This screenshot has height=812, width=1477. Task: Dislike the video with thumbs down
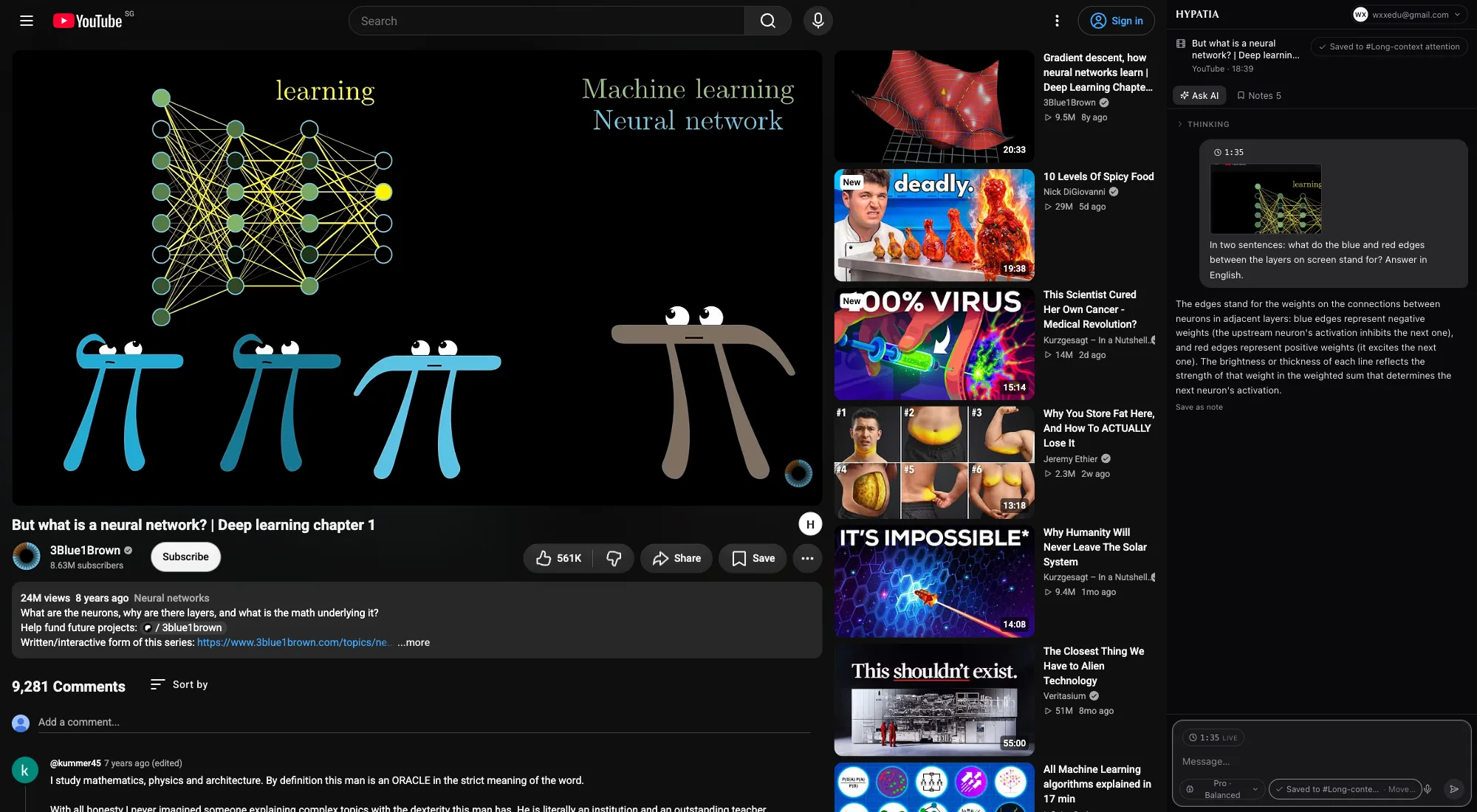614,558
